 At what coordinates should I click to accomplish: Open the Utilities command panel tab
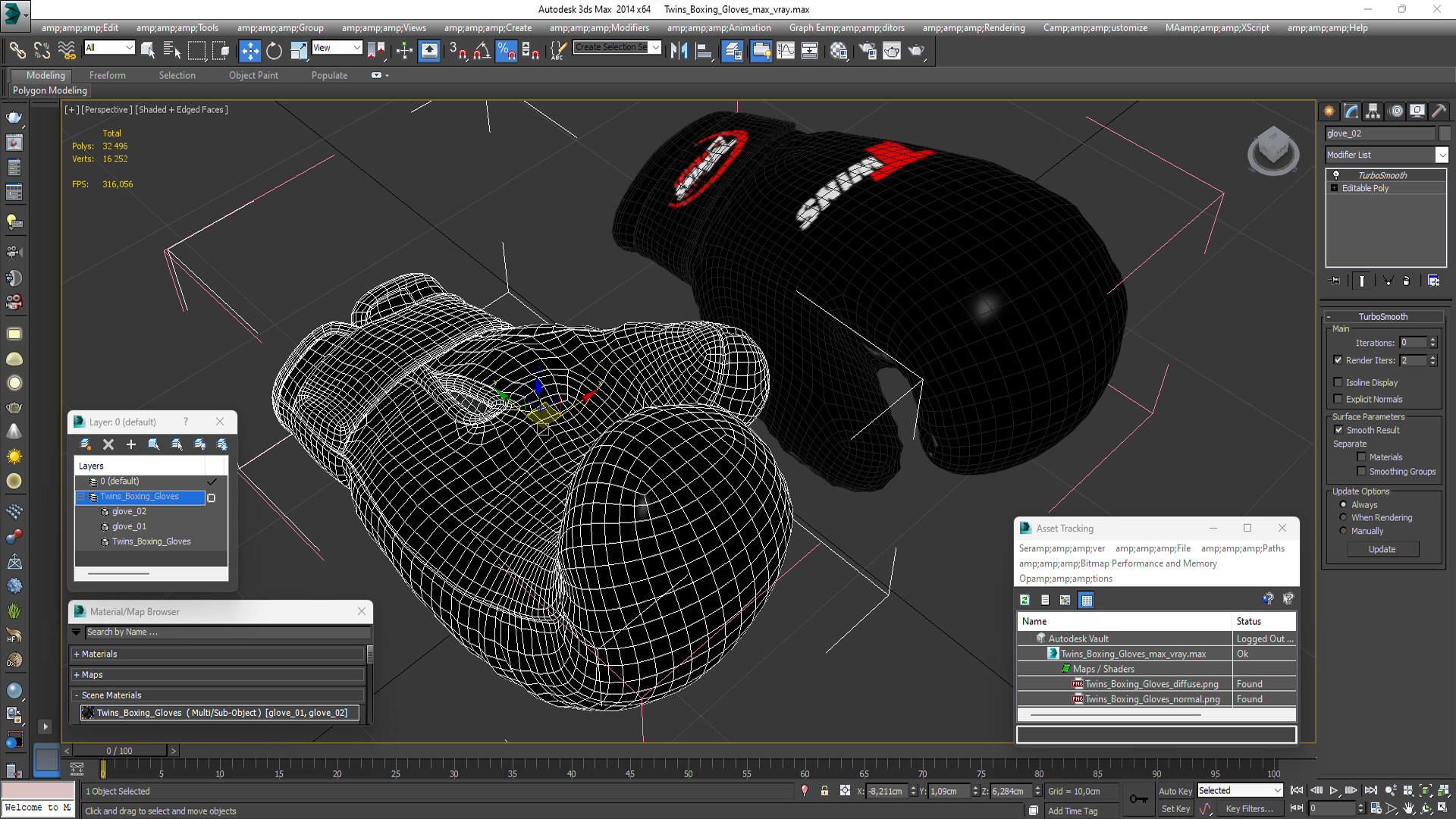1439,111
